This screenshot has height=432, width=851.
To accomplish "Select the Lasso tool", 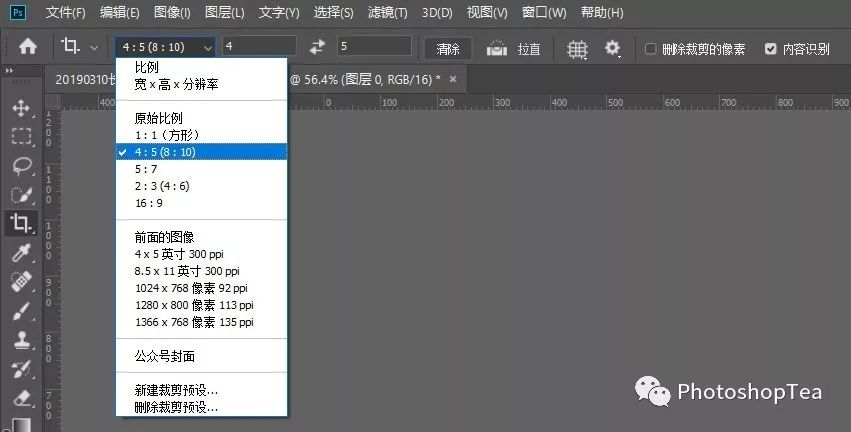I will coord(21,166).
